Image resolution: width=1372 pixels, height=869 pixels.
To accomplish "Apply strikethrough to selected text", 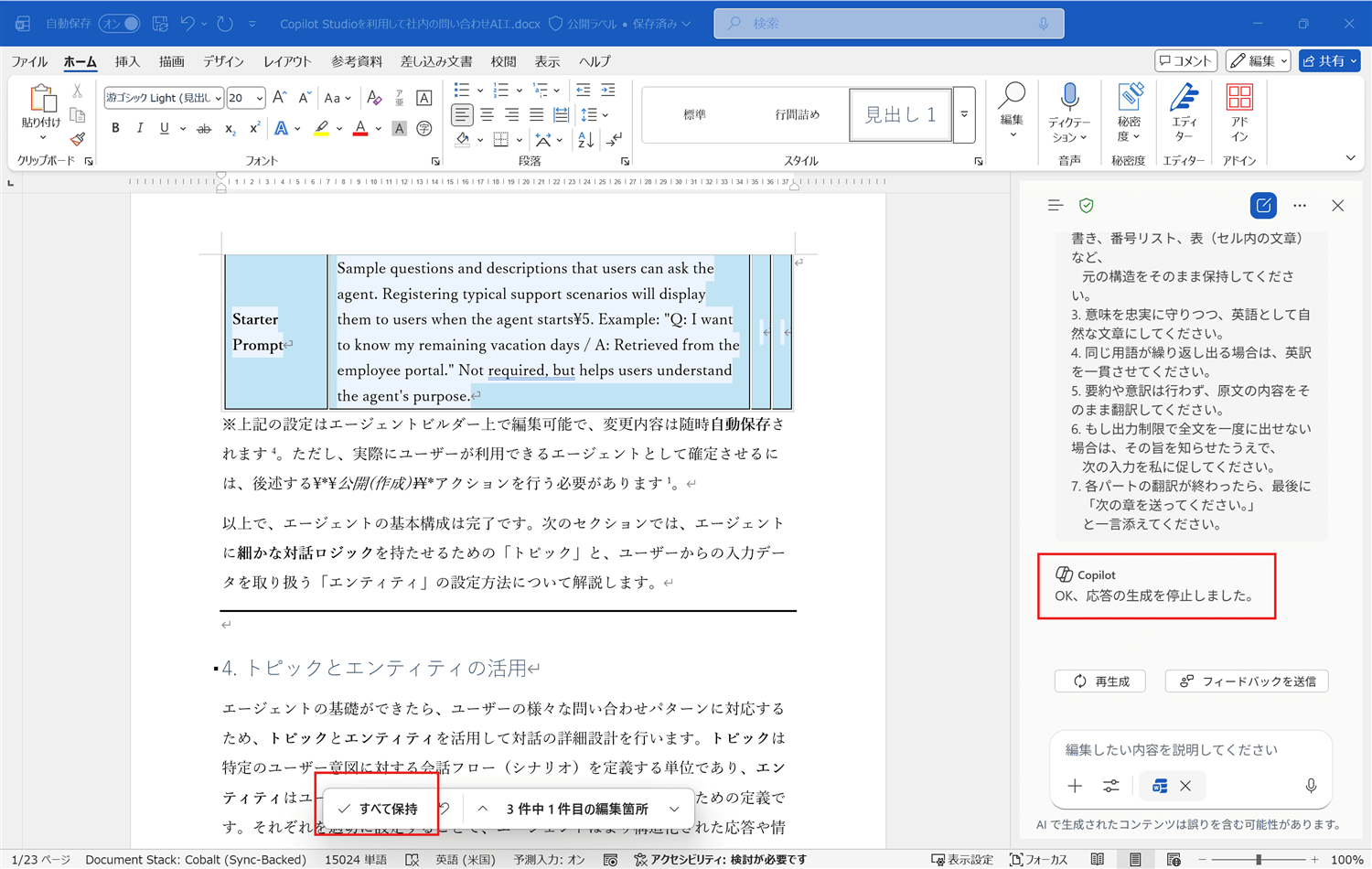I will pos(204,129).
